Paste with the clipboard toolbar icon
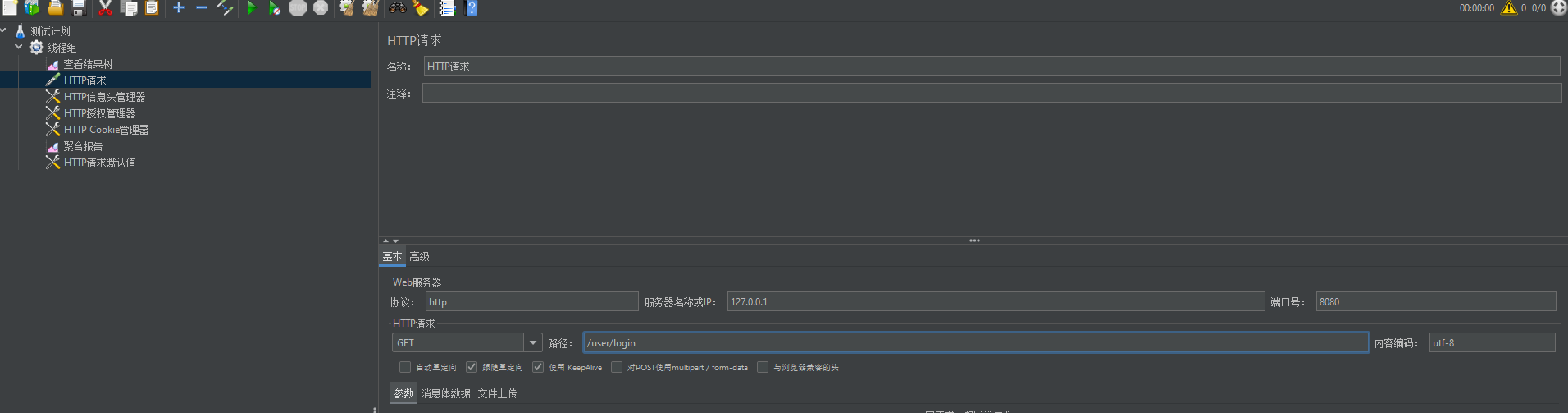 pos(152,7)
